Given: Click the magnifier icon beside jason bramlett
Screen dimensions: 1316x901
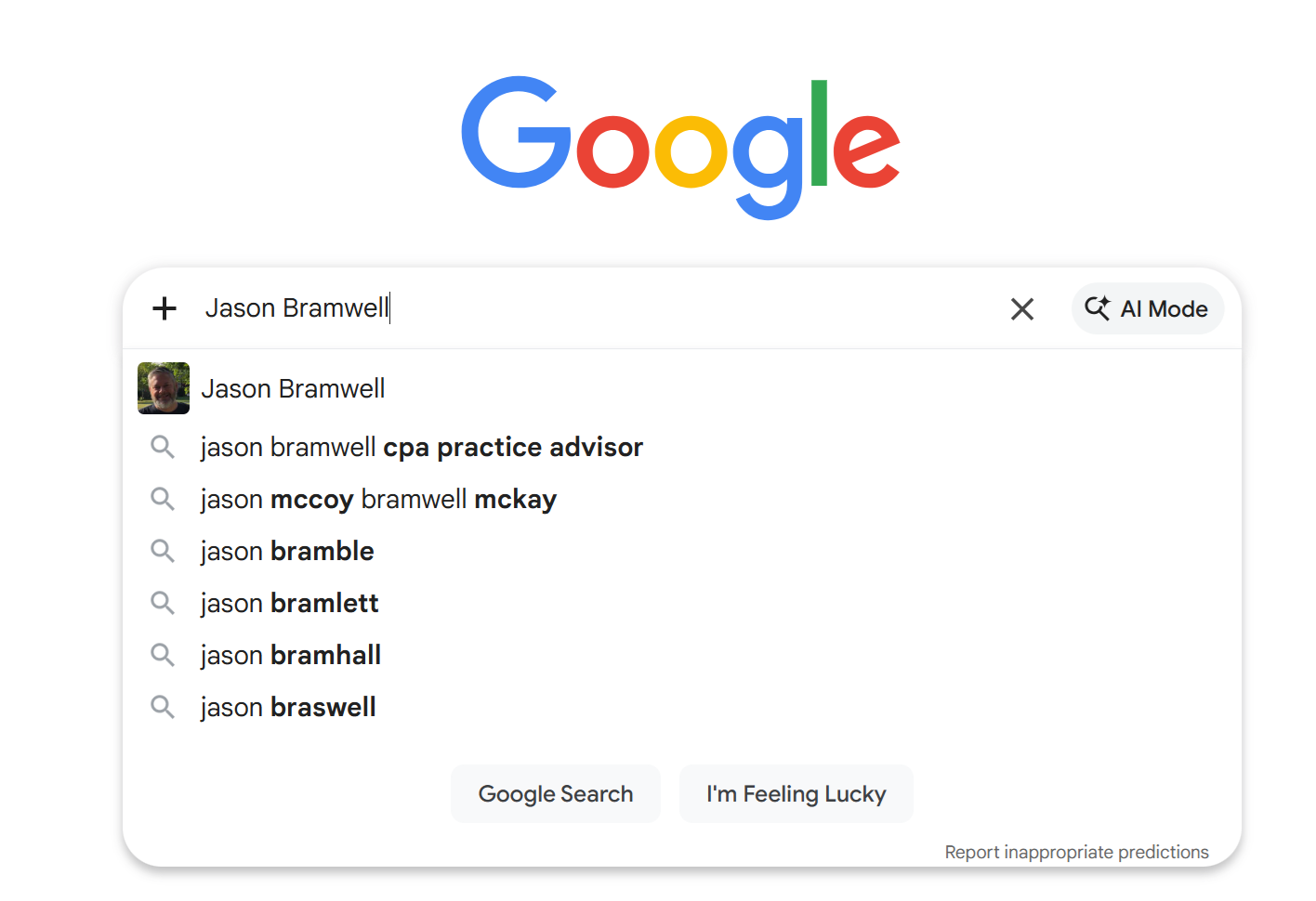Looking at the screenshot, I should point(163,603).
